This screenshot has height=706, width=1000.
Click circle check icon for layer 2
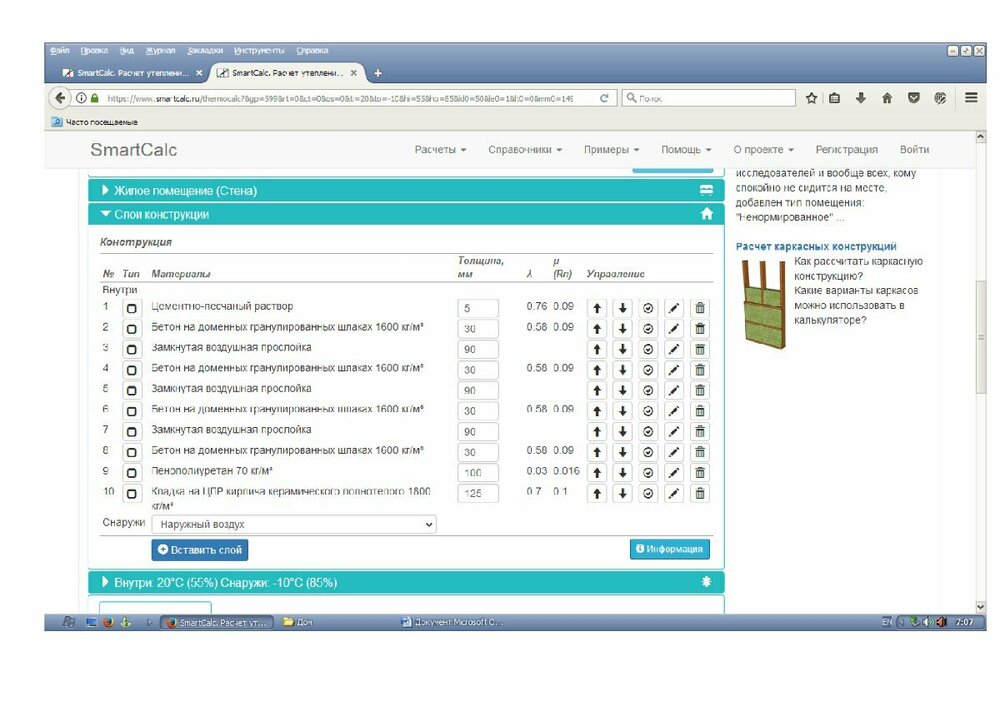648,329
